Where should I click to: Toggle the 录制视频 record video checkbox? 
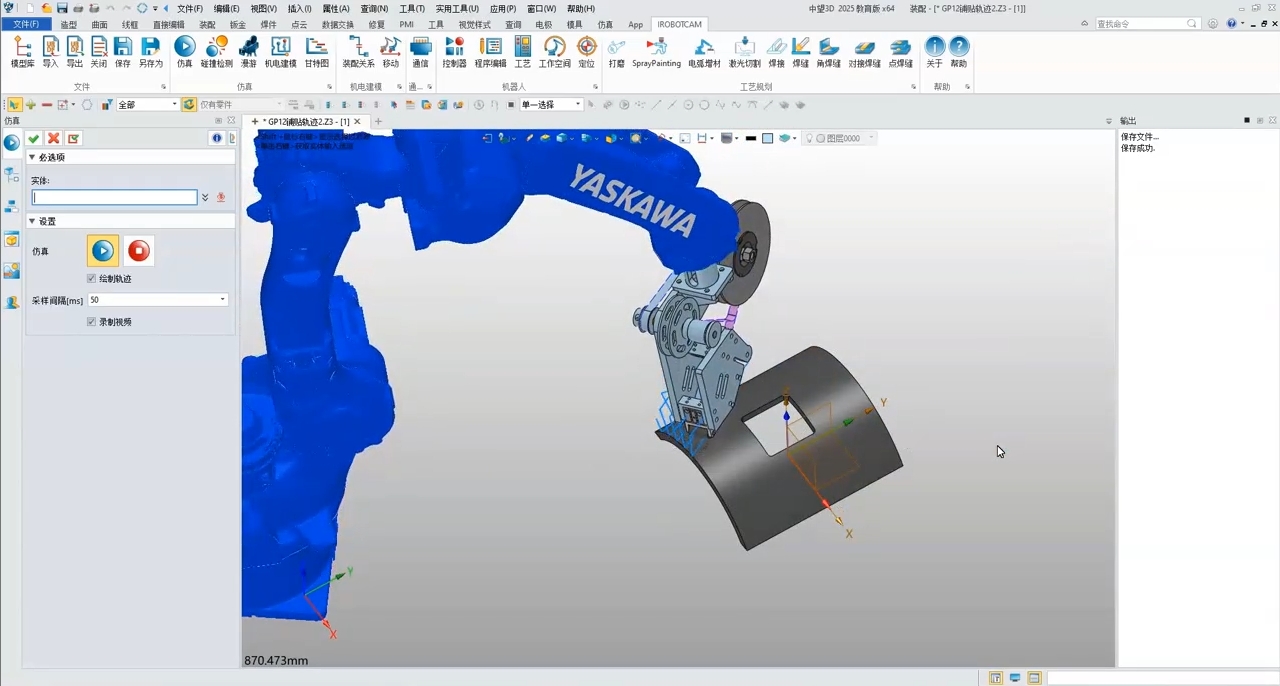coord(91,322)
